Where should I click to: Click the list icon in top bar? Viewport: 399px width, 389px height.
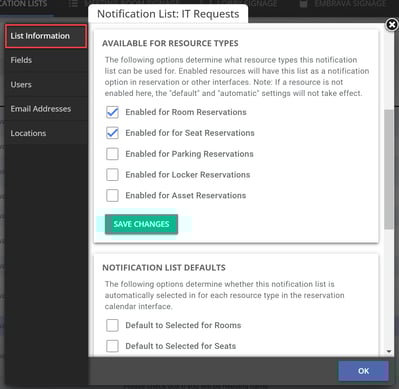(73, 4)
